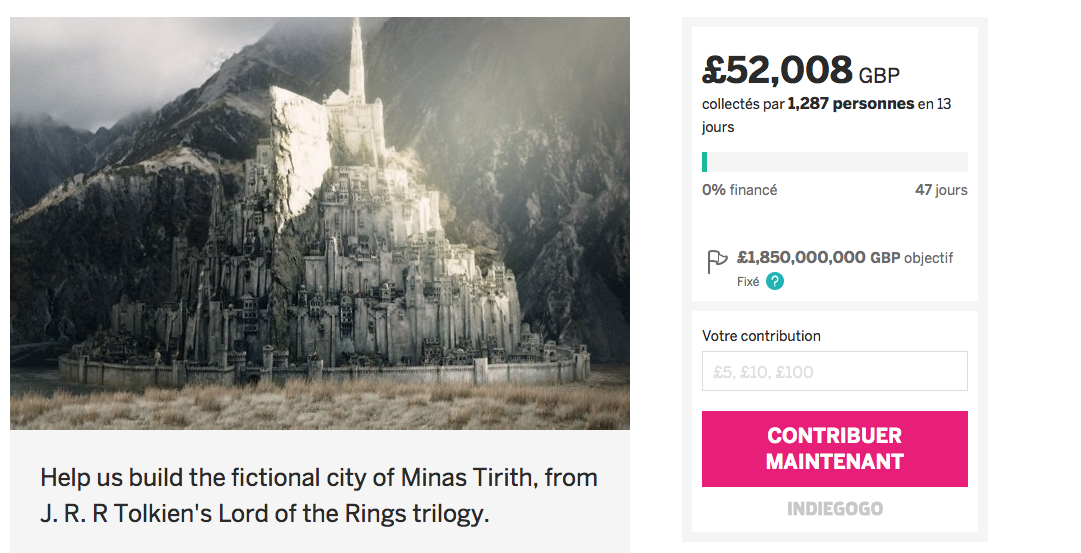Click the Help us build campaign description

[319, 477]
